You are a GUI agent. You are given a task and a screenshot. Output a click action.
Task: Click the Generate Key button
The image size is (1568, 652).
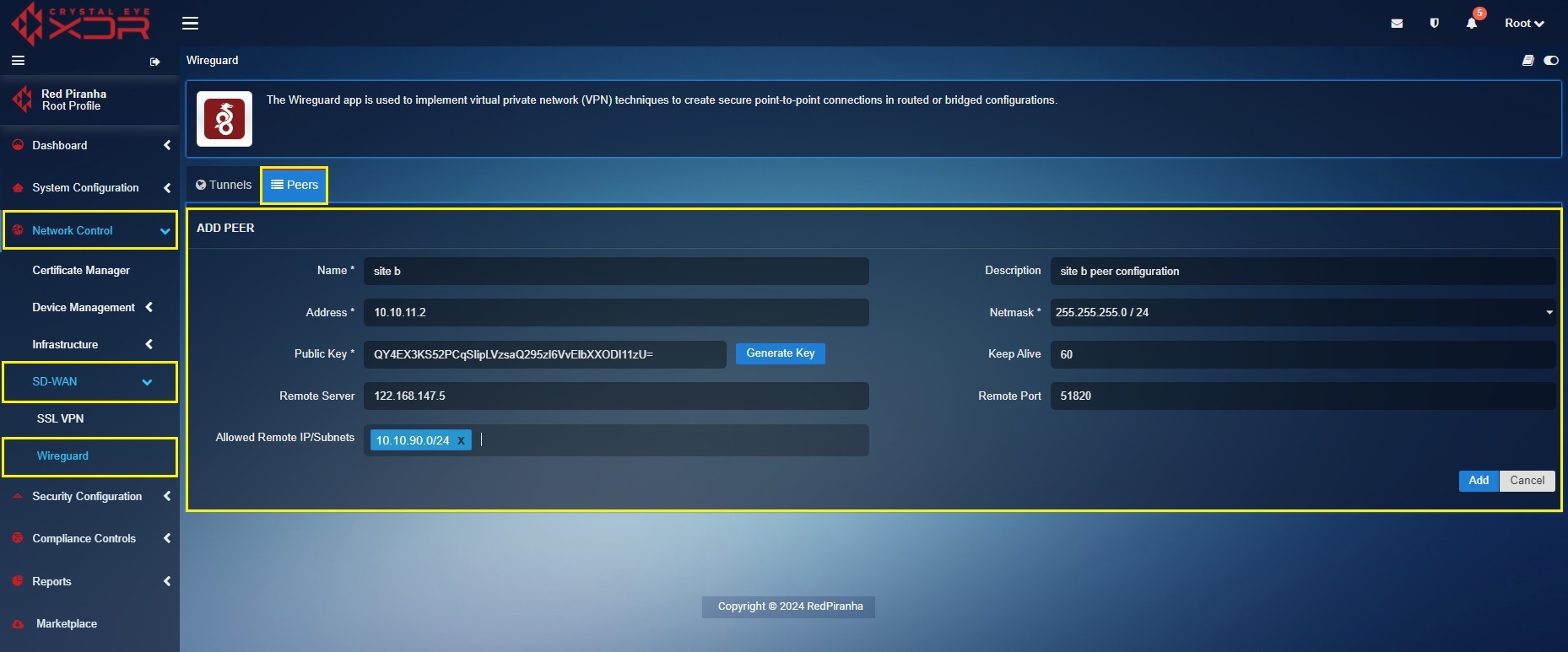781,353
